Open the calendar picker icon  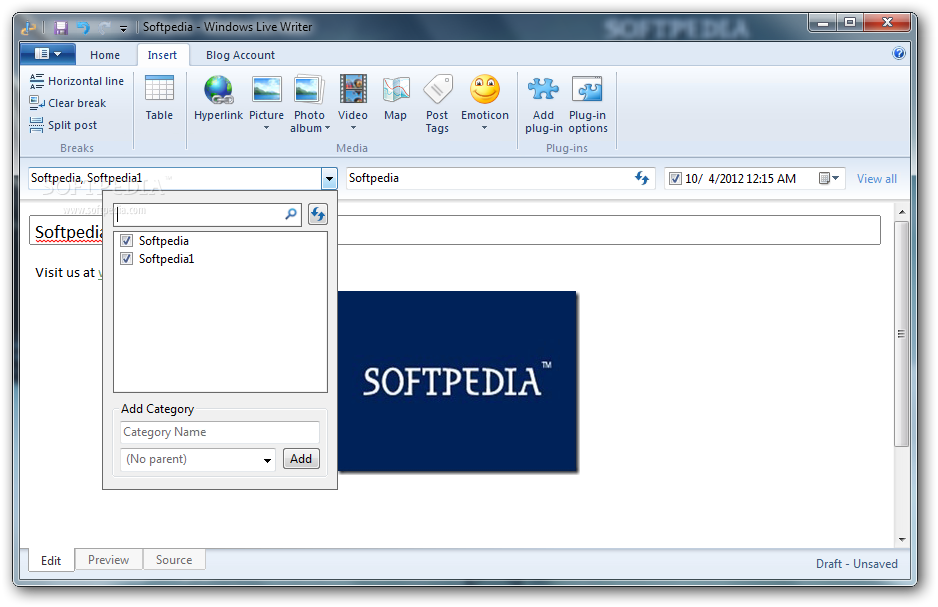829,178
